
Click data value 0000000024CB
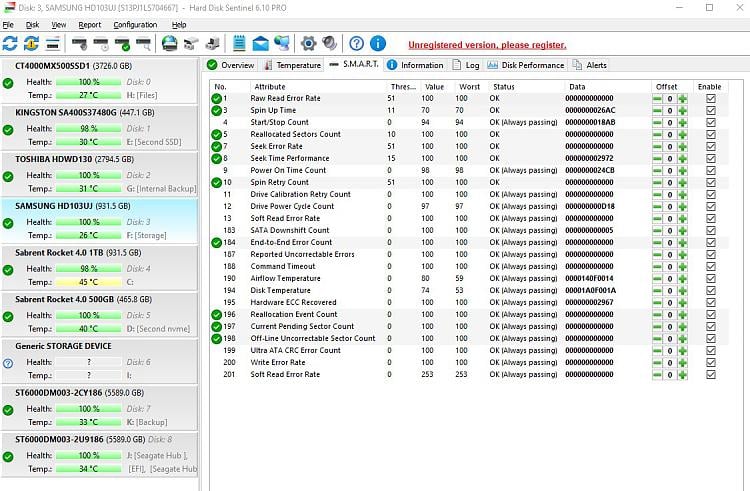click(x=590, y=171)
